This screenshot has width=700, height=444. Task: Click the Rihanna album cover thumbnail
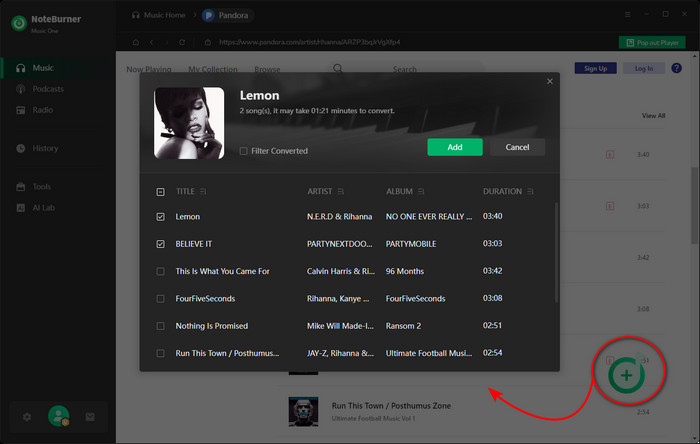coord(189,123)
